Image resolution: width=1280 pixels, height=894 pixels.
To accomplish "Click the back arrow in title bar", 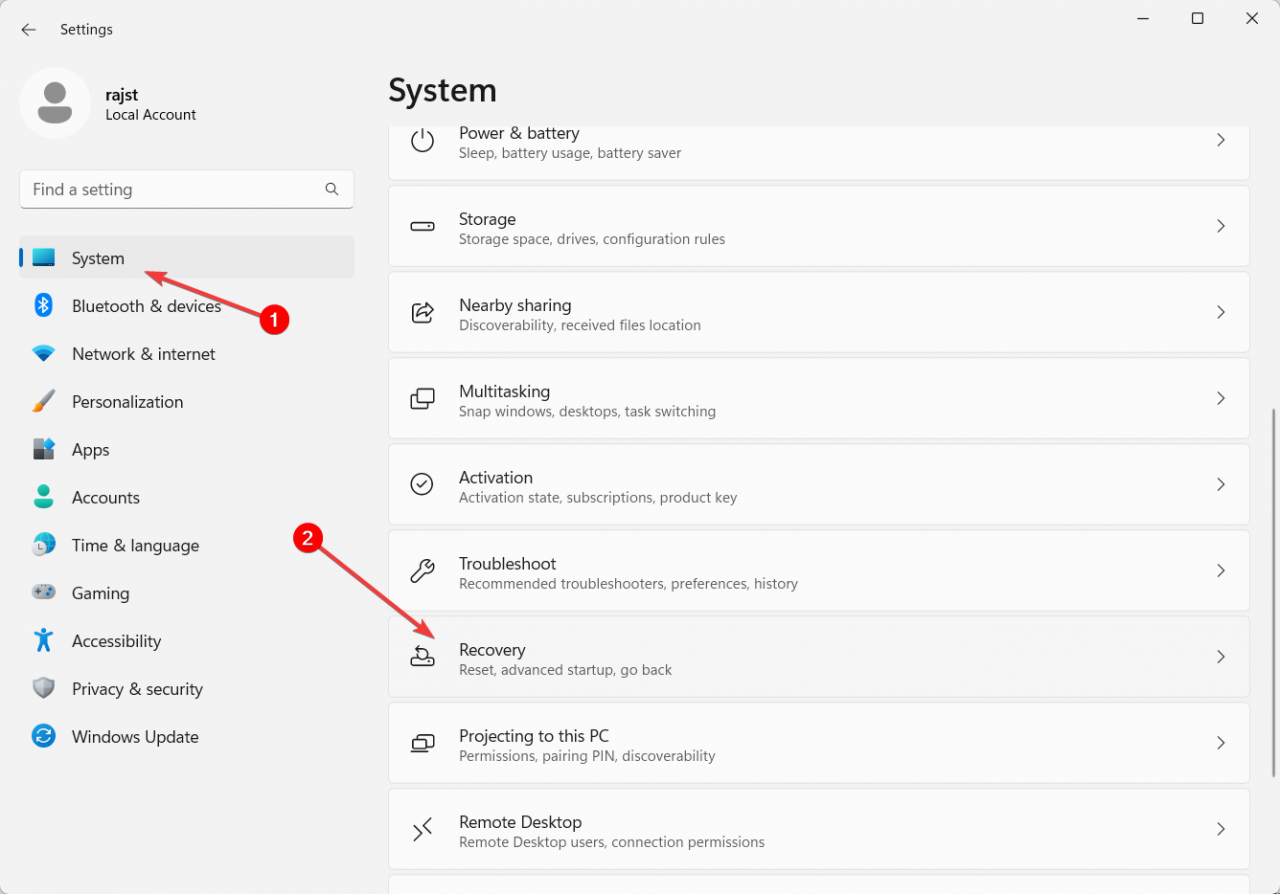I will [x=28, y=30].
